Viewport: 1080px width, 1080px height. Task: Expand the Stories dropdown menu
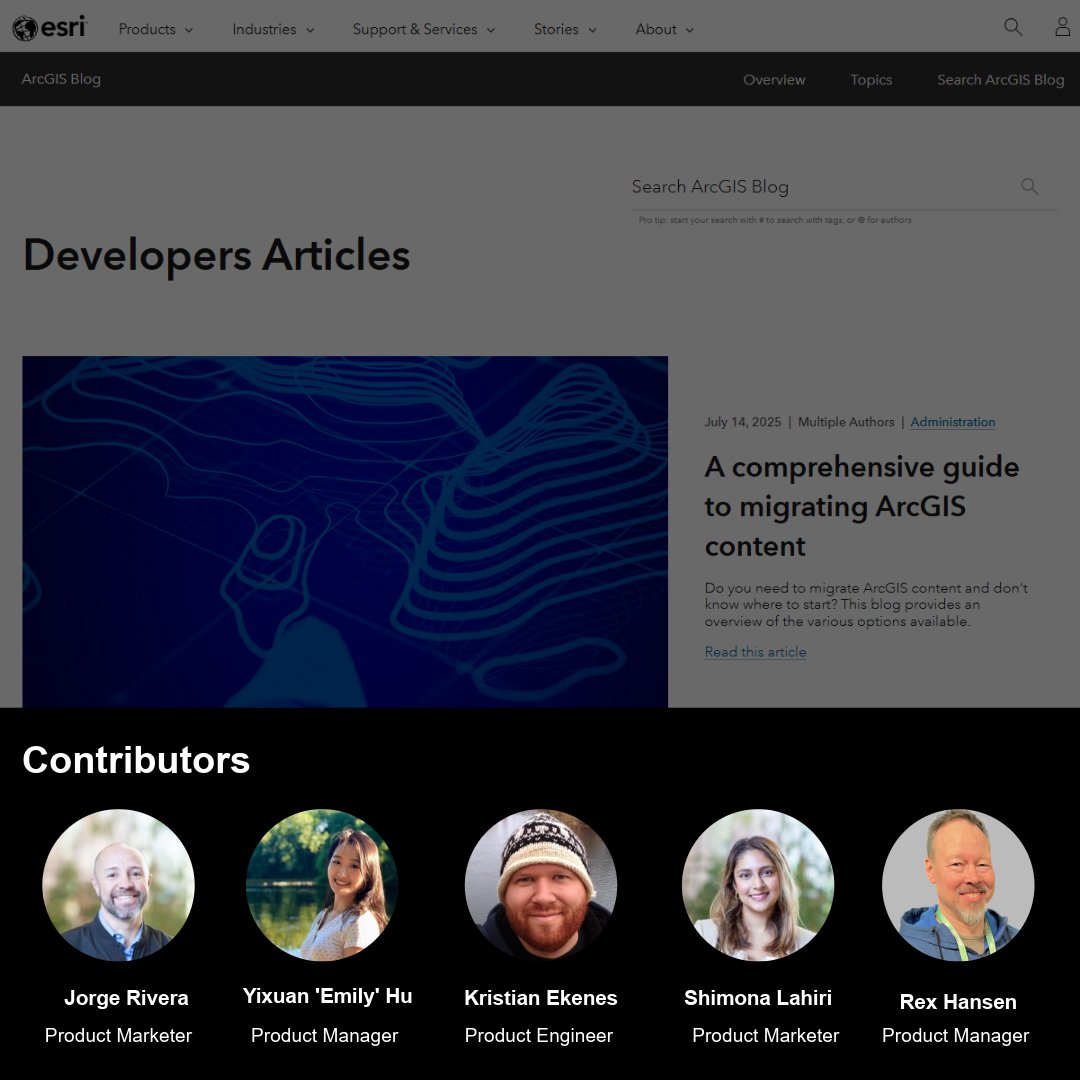(565, 29)
